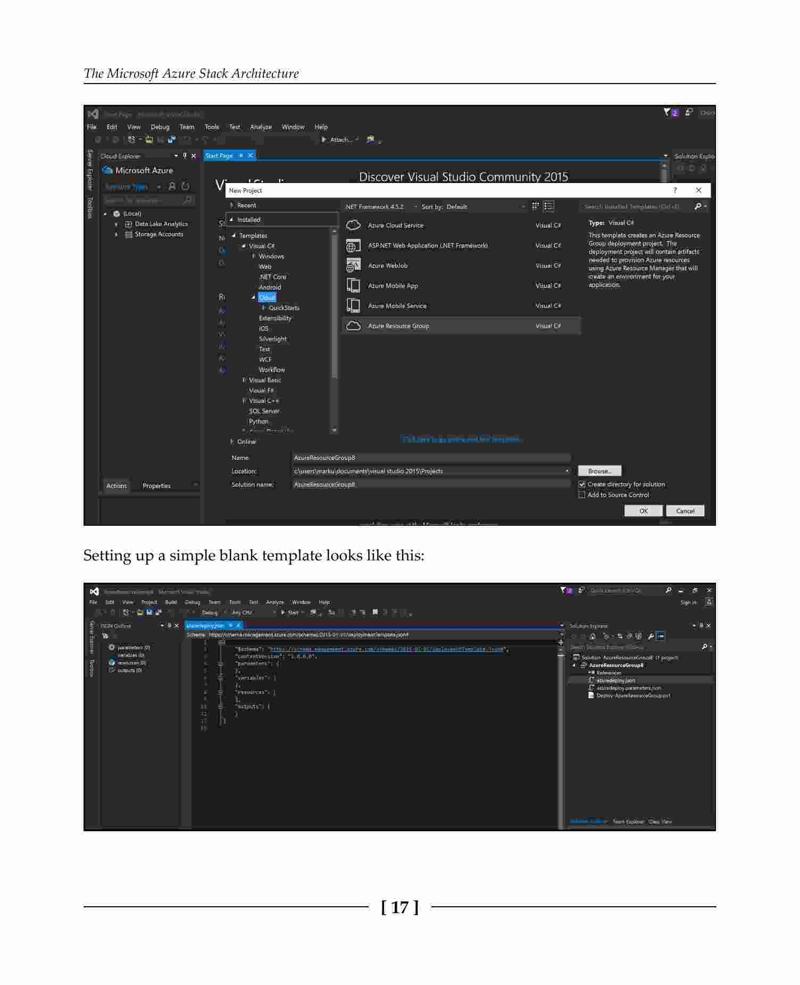Open the Any CPU platform dropdown
This screenshot has width=800, height=985.
(x=252, y=612)
